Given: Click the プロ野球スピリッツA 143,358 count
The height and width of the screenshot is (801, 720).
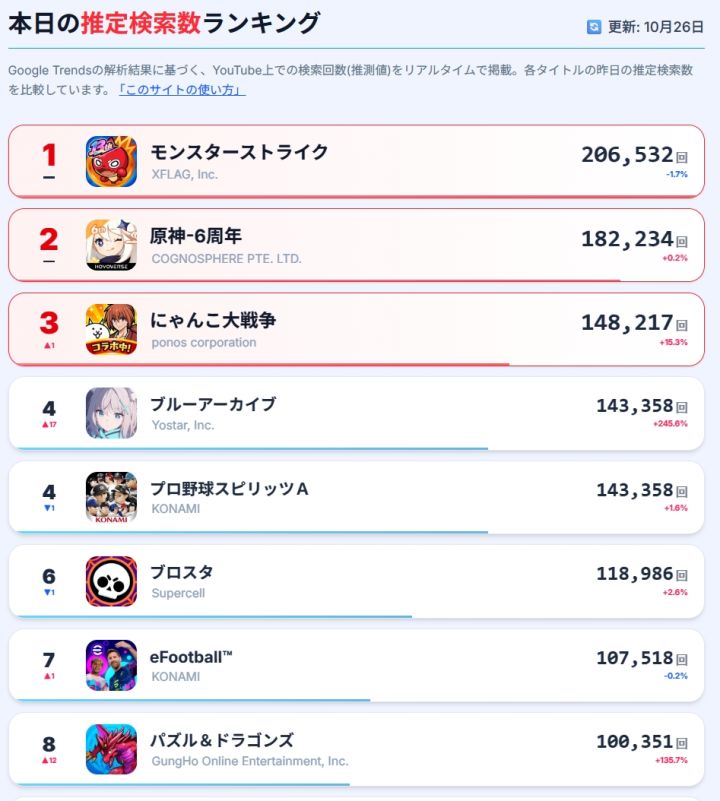Looking at the screenshot, I should click(635, 490).
